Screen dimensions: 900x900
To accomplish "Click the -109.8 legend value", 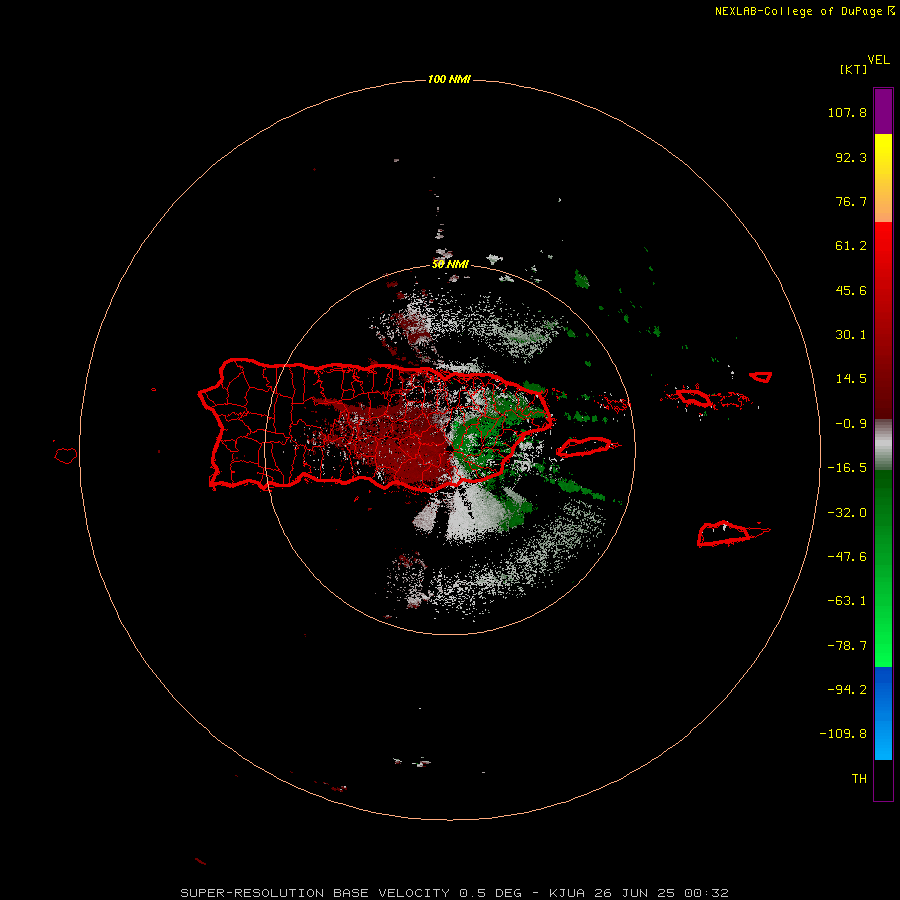I will (x=843, y=734).
